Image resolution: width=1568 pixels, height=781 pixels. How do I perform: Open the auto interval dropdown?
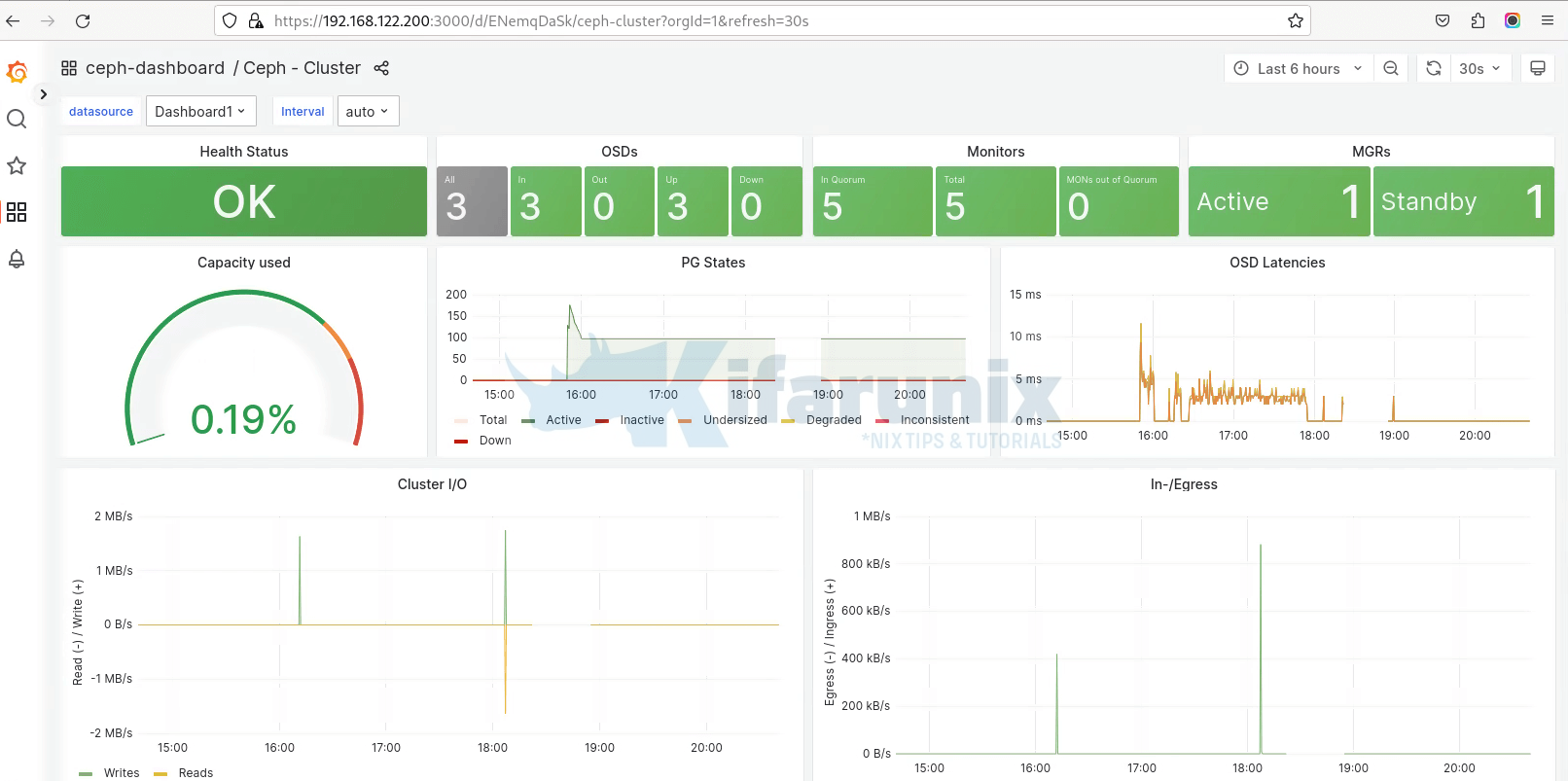click(x=367, y=112)
